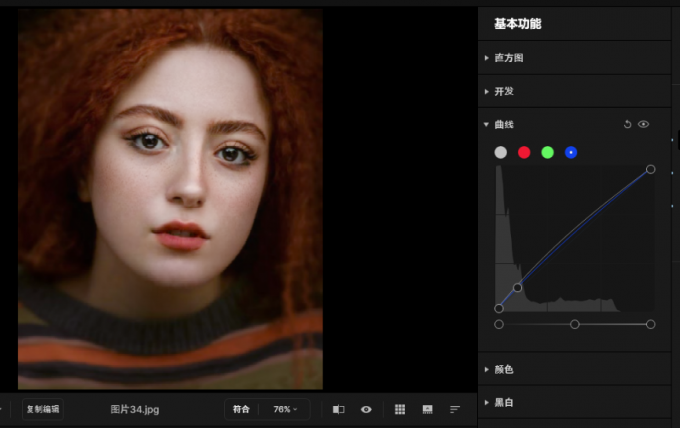Viewport: 680px width, 428px height.
Task: Select the green curve channel
Action: [548, 152]
